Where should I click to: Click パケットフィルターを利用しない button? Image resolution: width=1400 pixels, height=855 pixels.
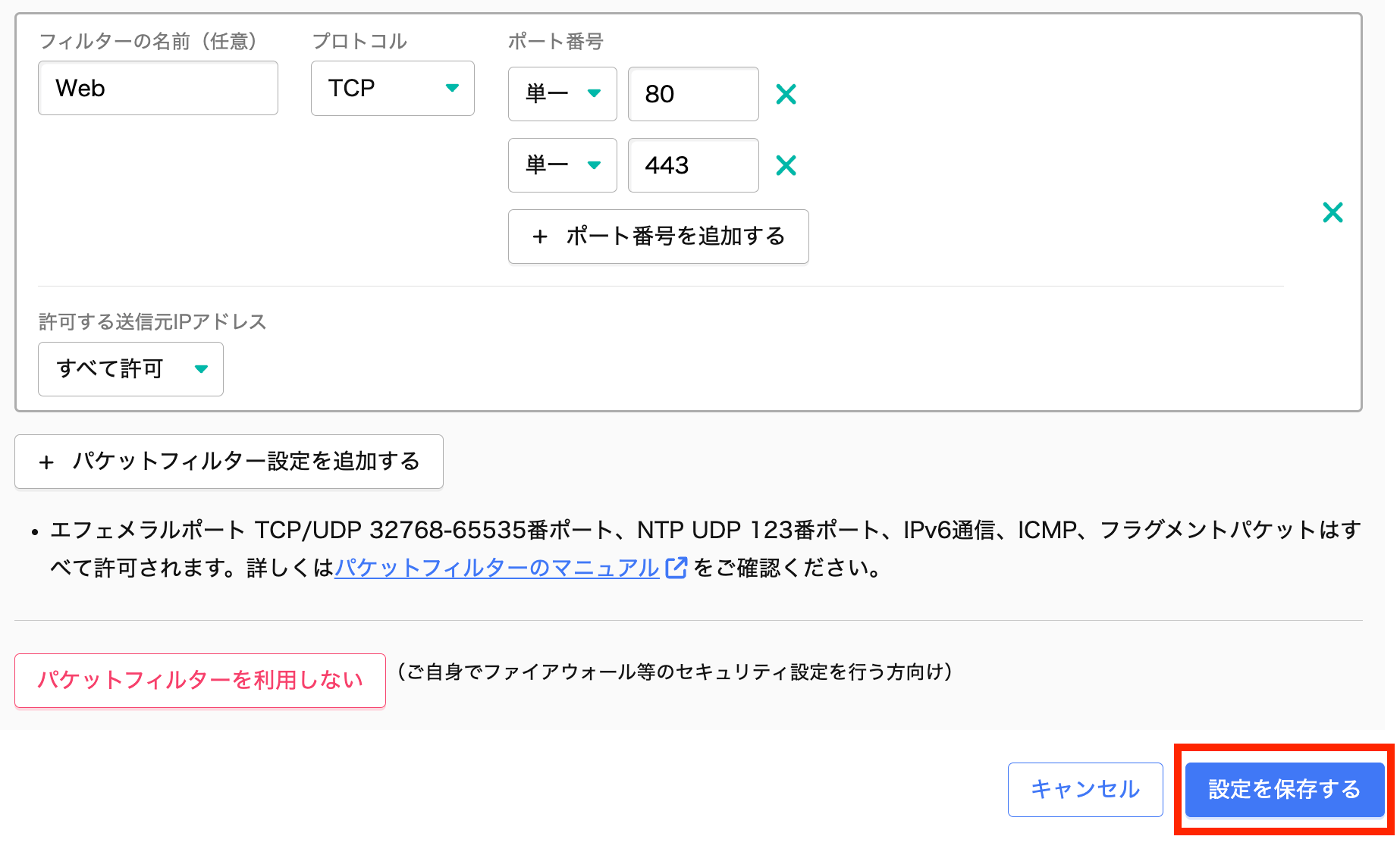point(200,680)
